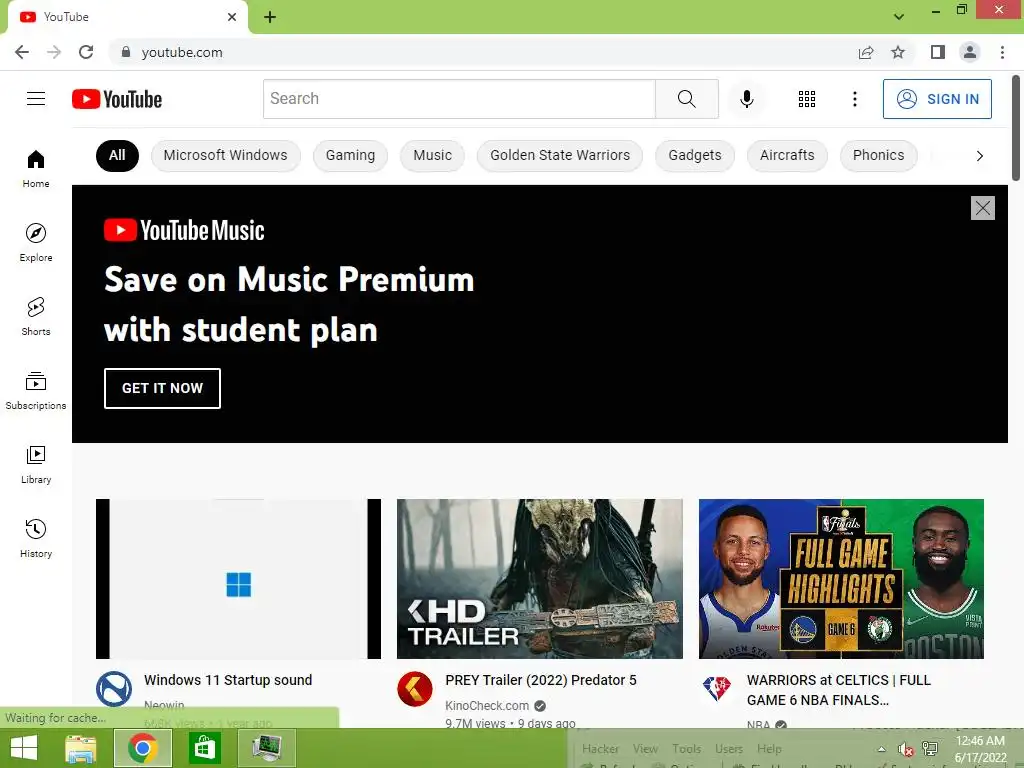1024x768 pixels.
Task: Start voice search with microphone
Action: click(746, 99)
